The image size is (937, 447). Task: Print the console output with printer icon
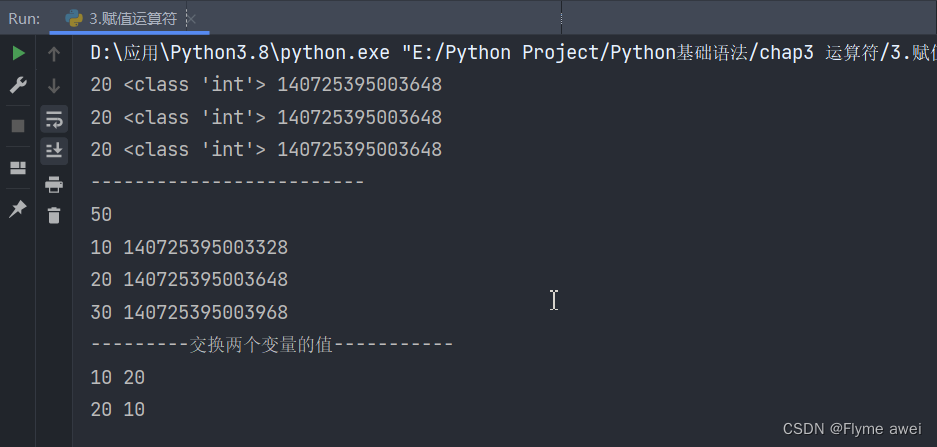(x=54, y=184)
